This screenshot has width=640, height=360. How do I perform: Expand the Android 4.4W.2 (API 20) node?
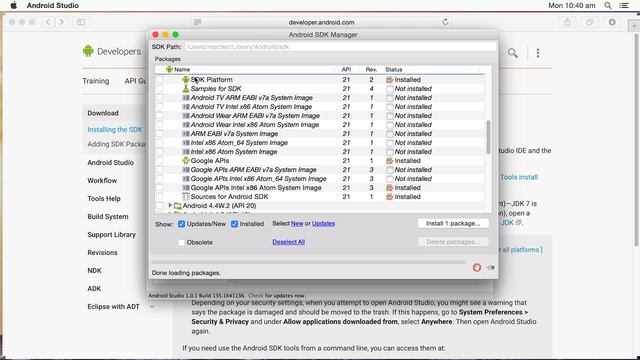[x=170, y=205]
